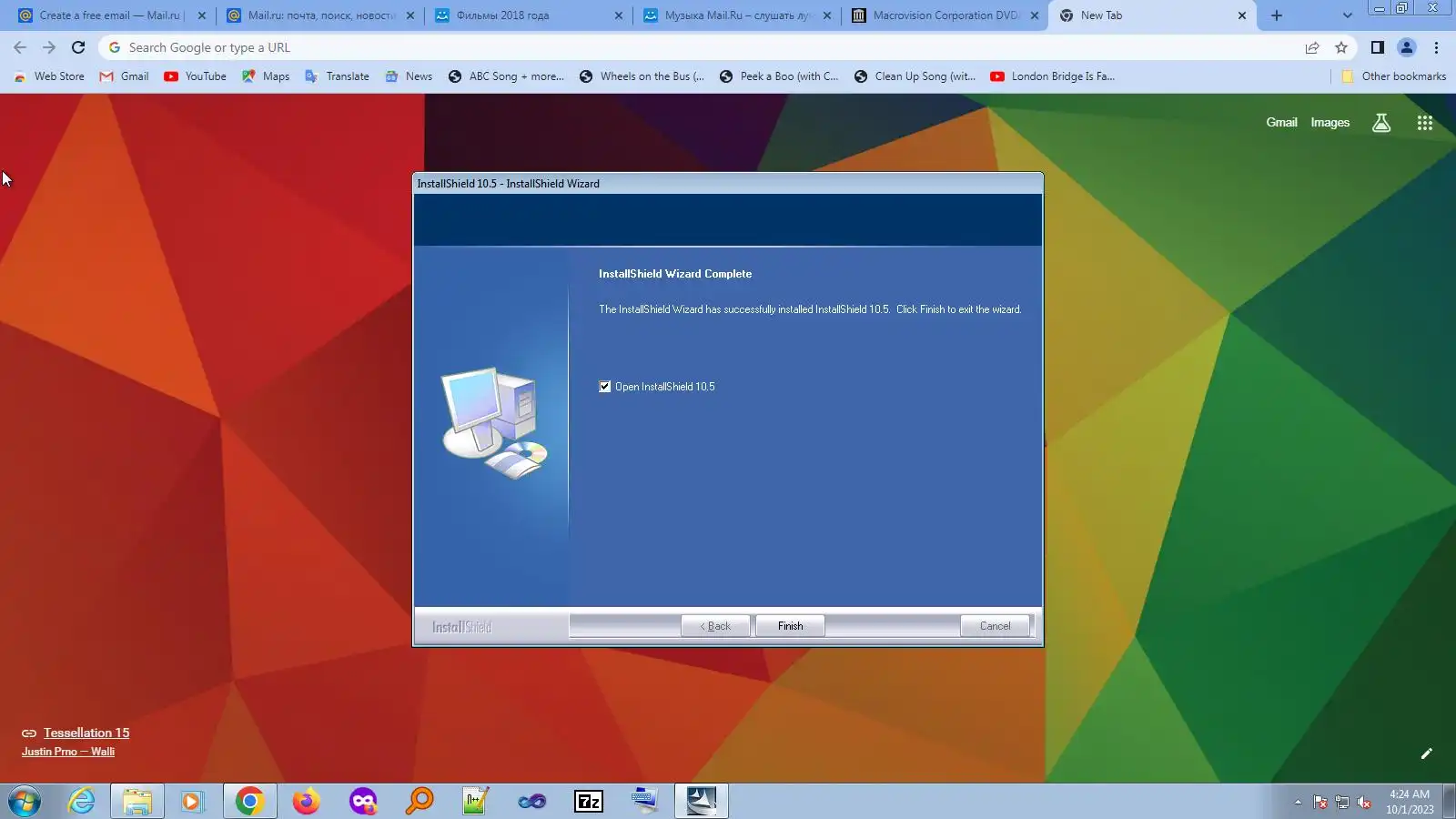Open a new tab with the plus button
Viewport: 1456px width, 819px height.
(x=1277, y=15)
